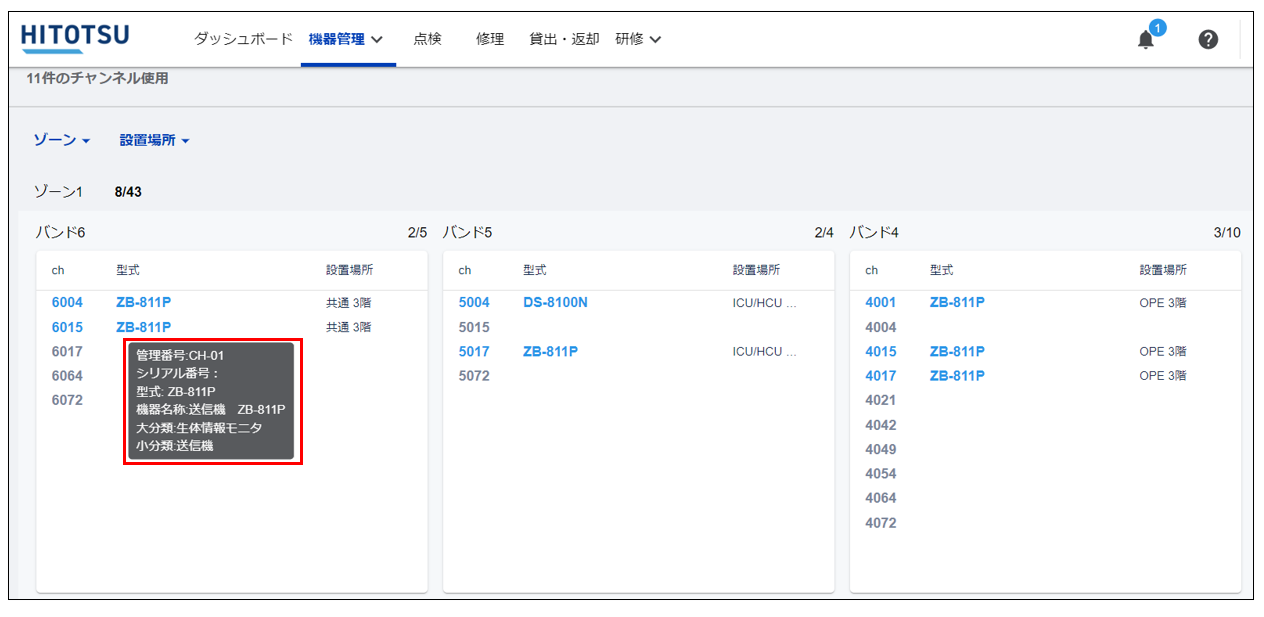Click the バンド5 band title

(x=467, y=232)
